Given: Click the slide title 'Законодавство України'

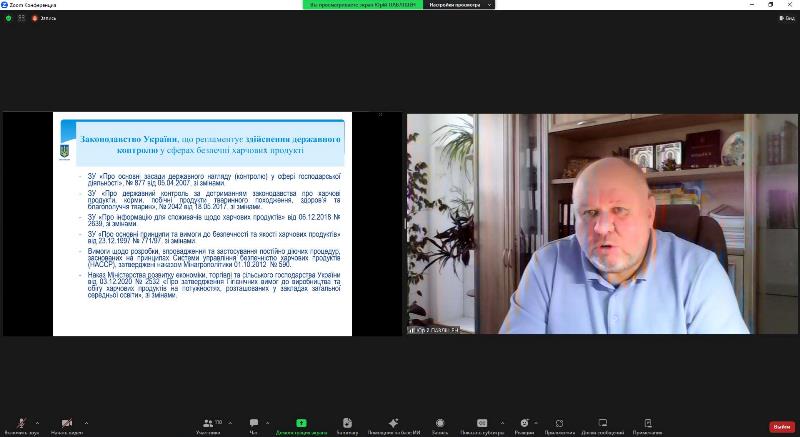Looking at the screenshot, I should point(129,139).
